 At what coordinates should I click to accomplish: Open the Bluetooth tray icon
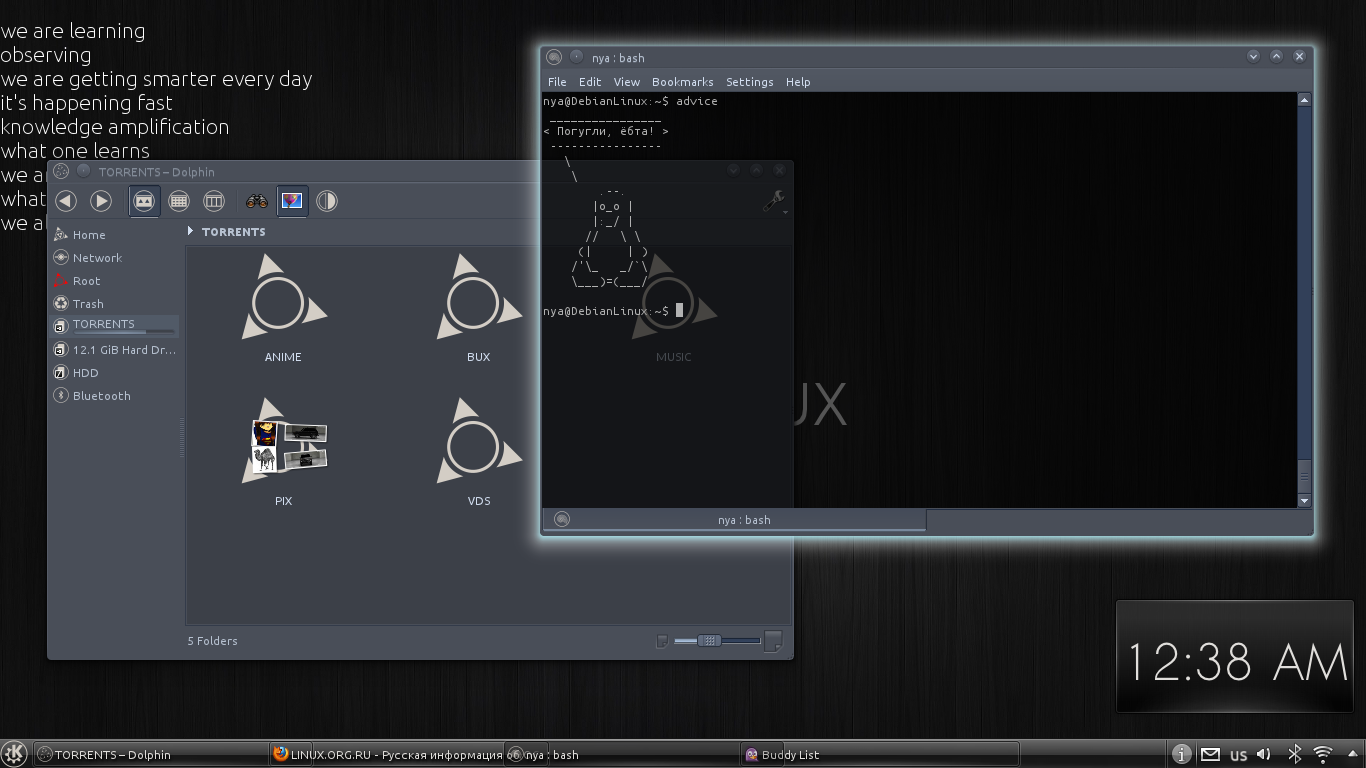[1294, 754]
